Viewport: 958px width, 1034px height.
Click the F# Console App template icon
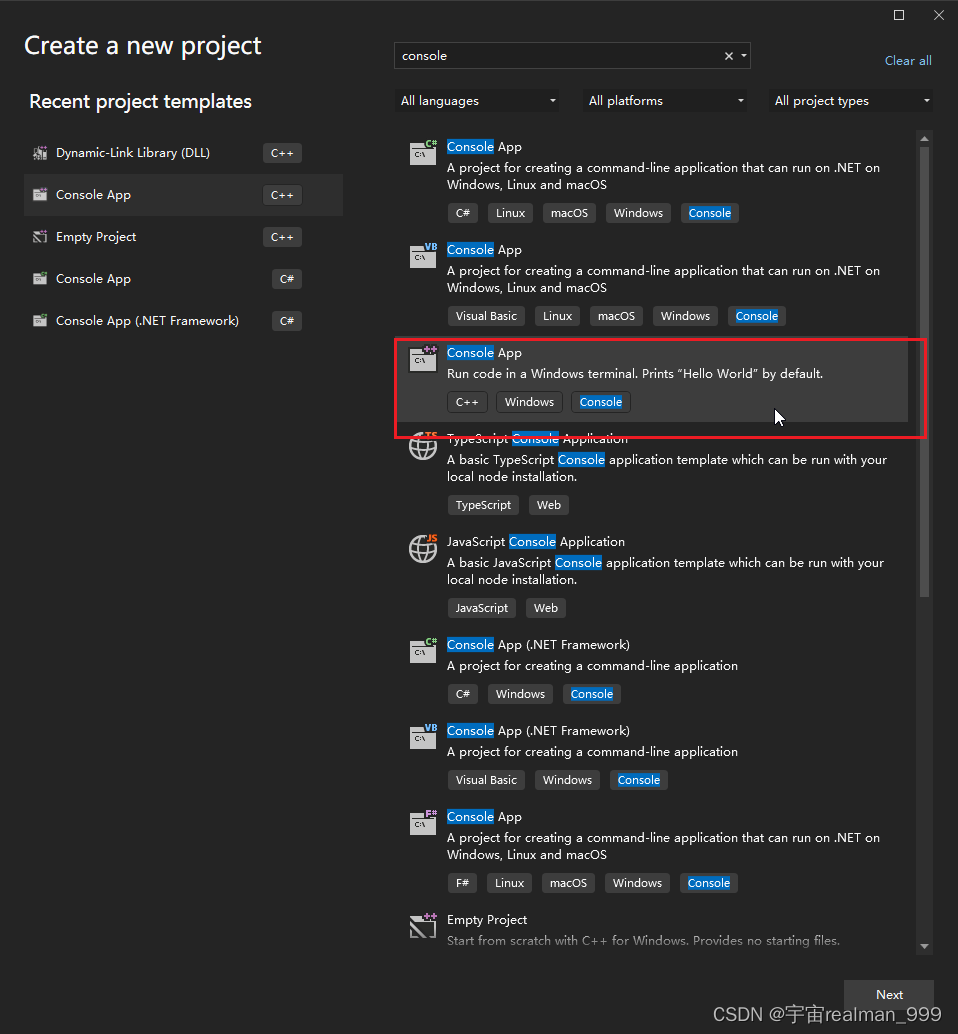pyautogui.click(x=423, y=822)
